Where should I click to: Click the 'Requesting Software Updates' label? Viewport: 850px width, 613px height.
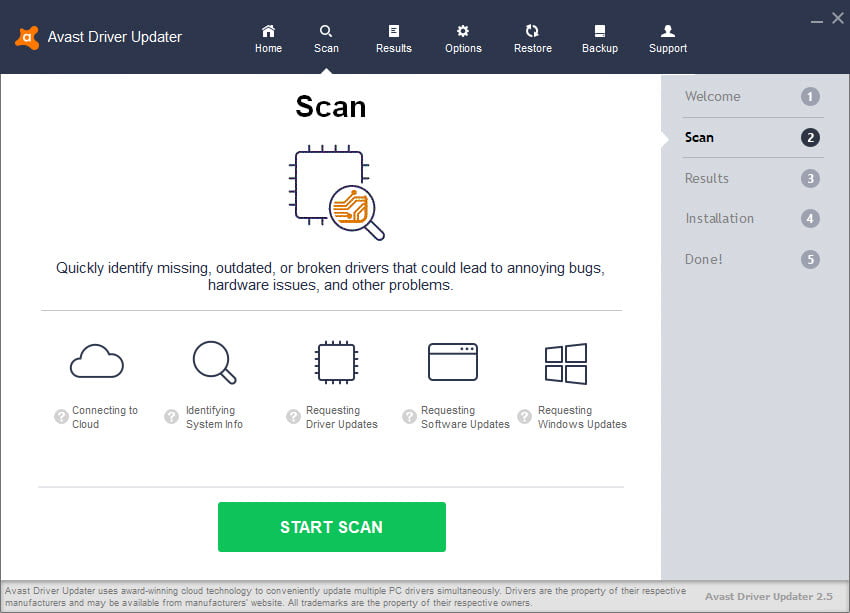(465, 417)
